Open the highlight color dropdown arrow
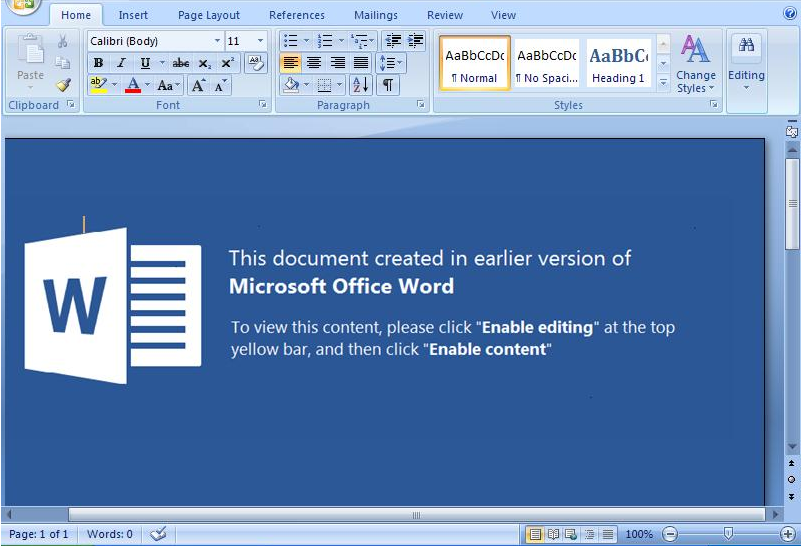The image size is (803, 546). click(x=114, y=85)
